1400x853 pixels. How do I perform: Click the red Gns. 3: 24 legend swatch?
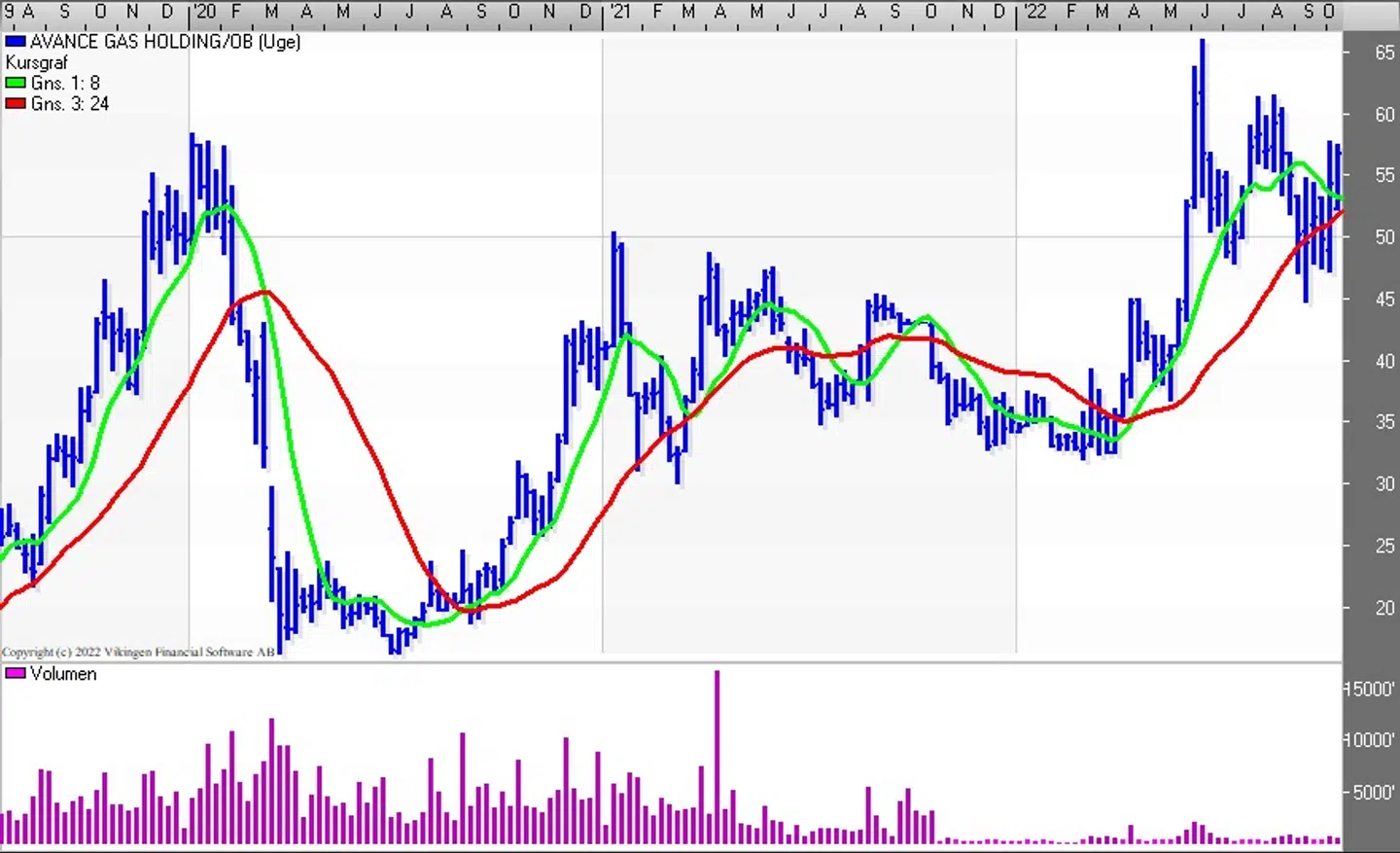(16, 104)
